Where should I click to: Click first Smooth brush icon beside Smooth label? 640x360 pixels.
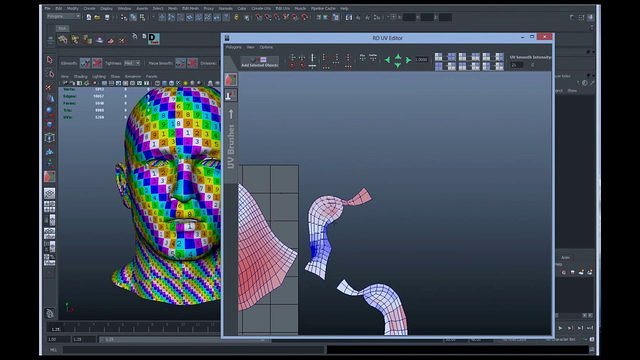coord(85,63)
